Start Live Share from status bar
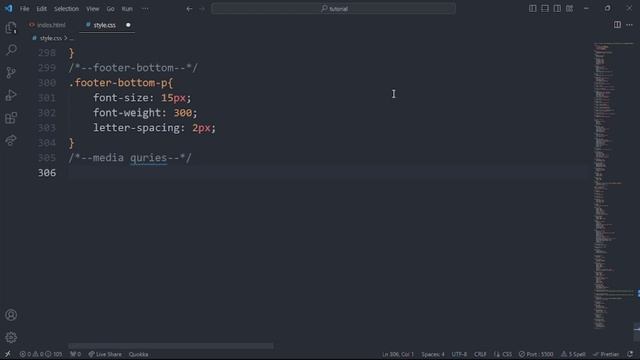The image size is (640, 360). tap(105, 354)
